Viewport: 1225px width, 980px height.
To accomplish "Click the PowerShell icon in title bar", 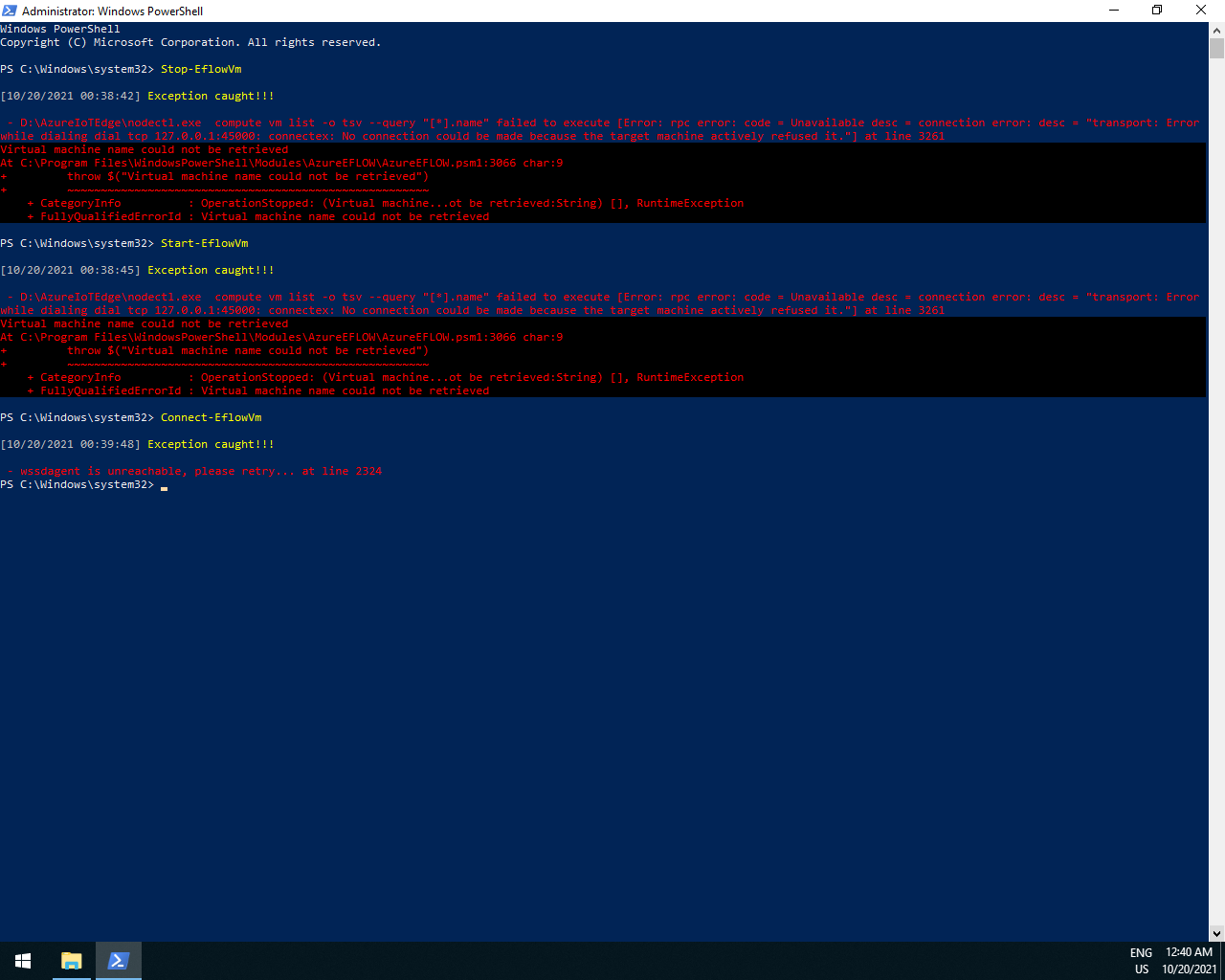I will [x=10, y=11].
